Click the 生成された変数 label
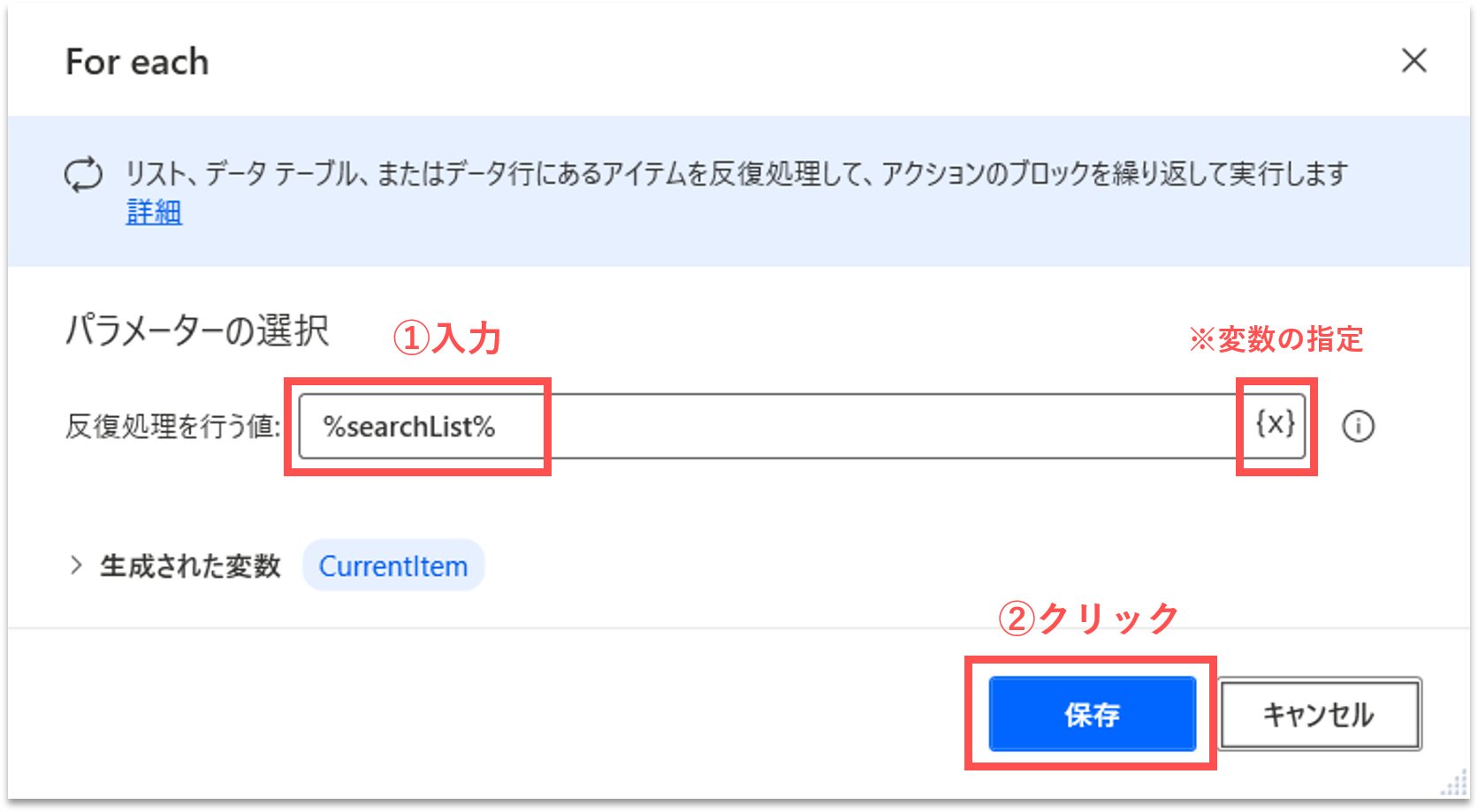Screen dimensions: 1478x812 tap(190, 565)
